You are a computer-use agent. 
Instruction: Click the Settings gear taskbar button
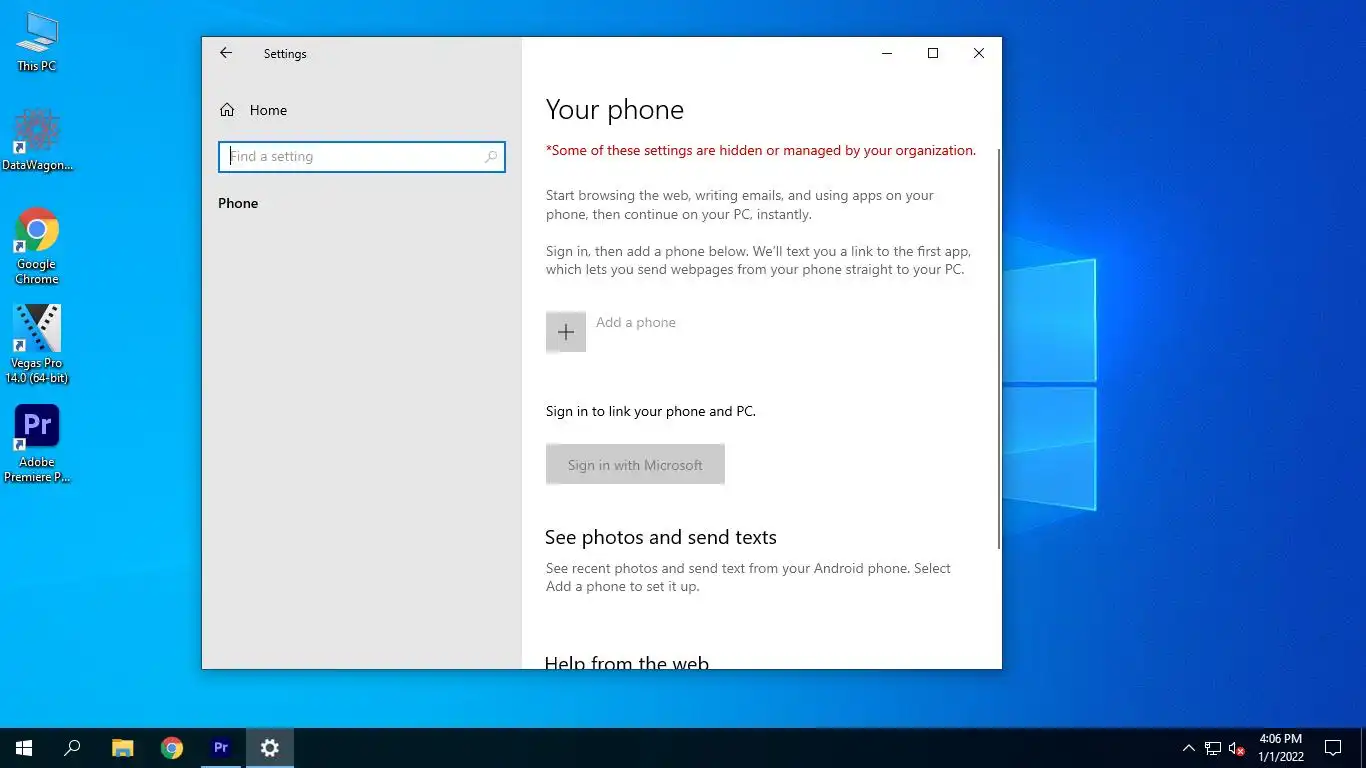(270, 748)
